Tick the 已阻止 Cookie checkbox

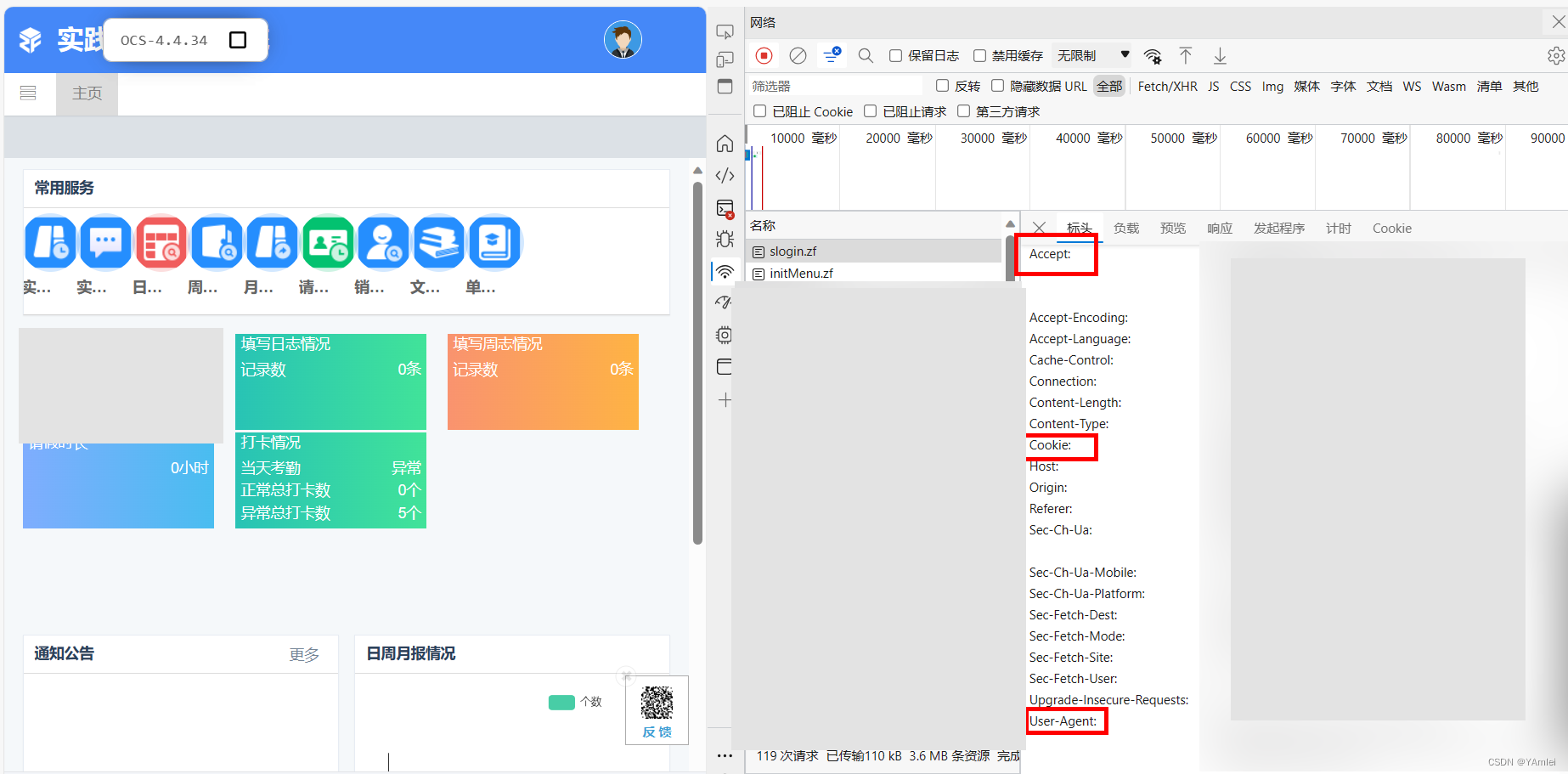click(759, 111)
